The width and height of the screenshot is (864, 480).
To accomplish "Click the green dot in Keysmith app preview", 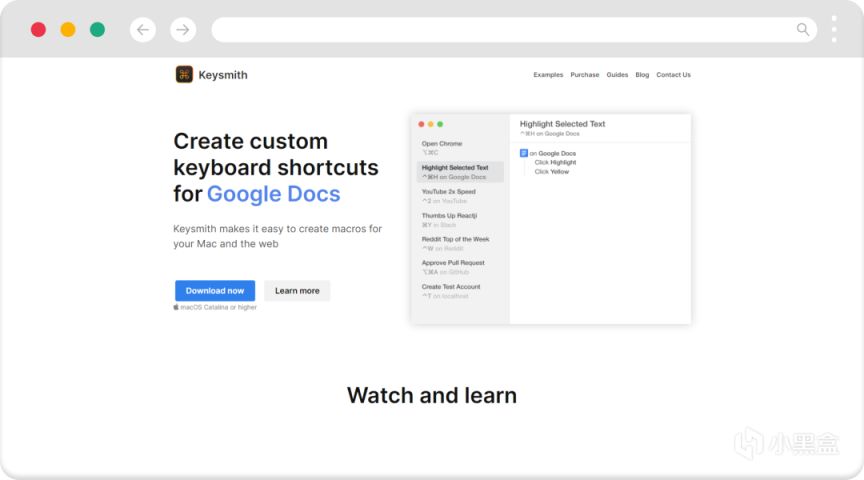I will (440, 124).
